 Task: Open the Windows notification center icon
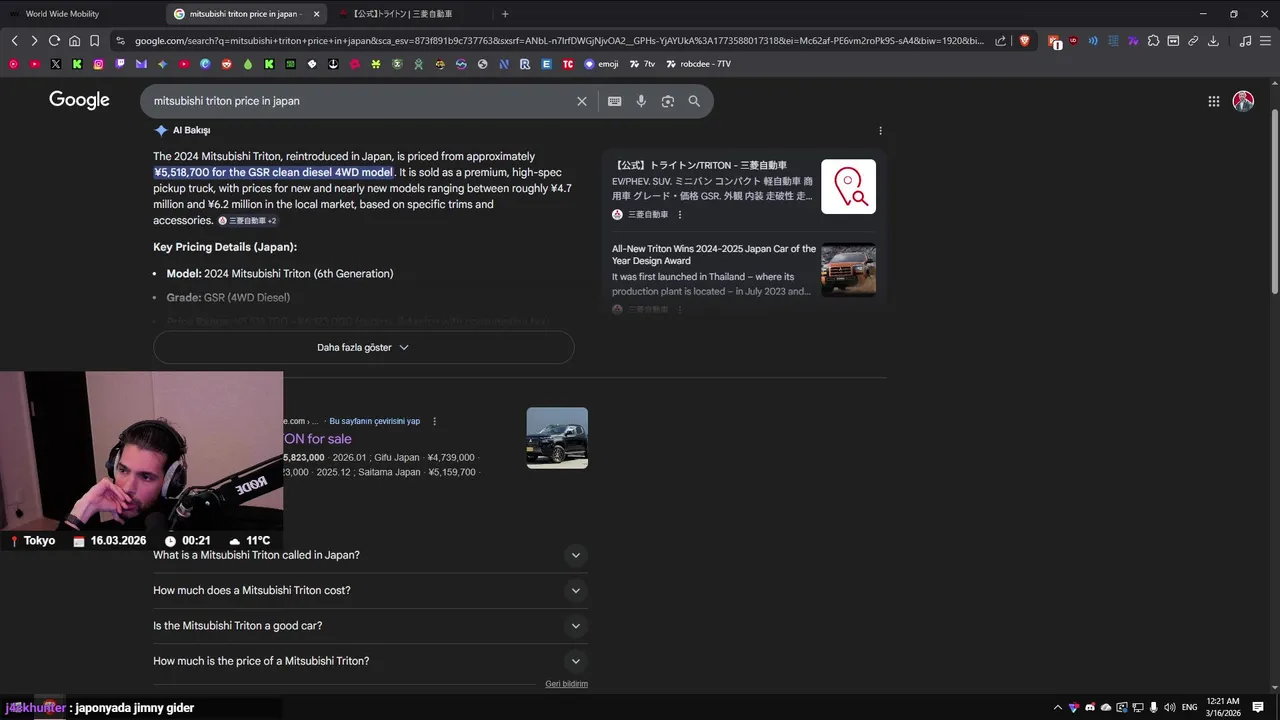1258,707
